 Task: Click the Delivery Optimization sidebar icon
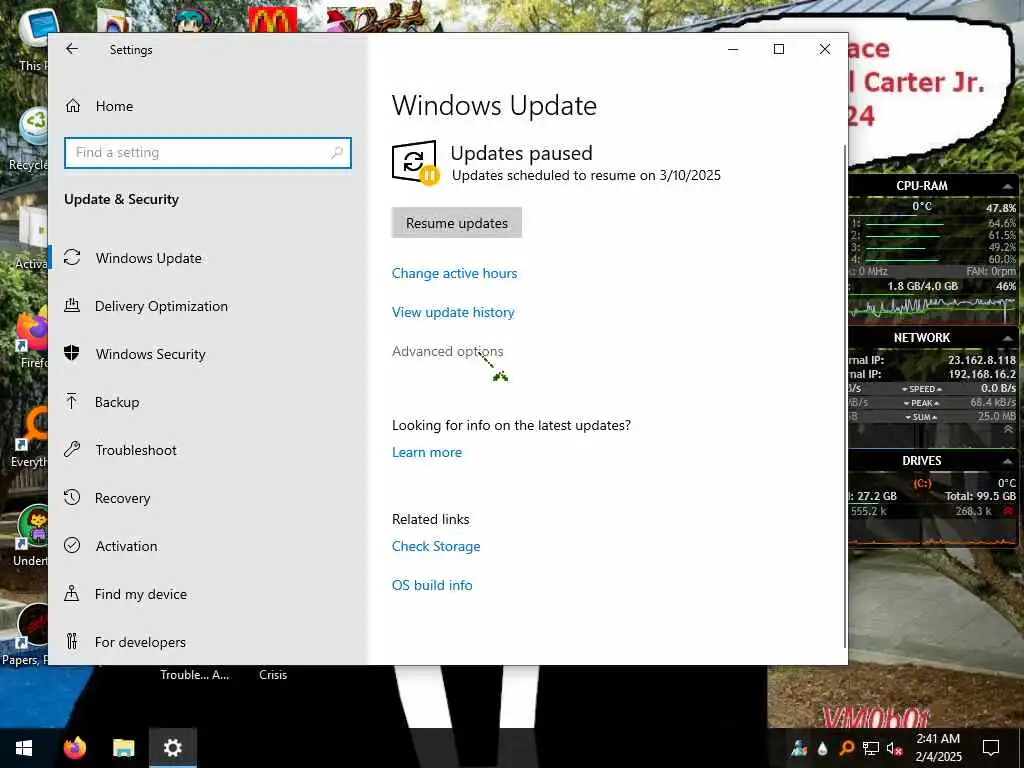(x=72, y=305)
